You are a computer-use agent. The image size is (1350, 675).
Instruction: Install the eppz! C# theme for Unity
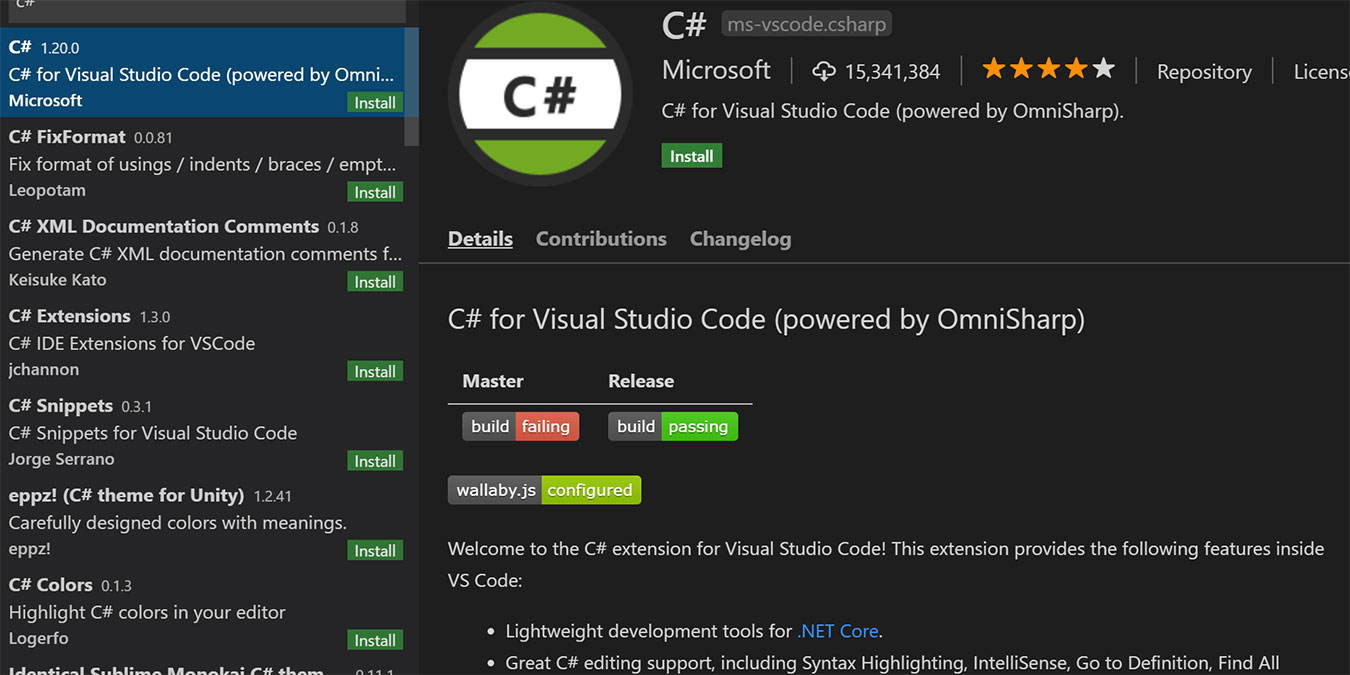(375, 551)
